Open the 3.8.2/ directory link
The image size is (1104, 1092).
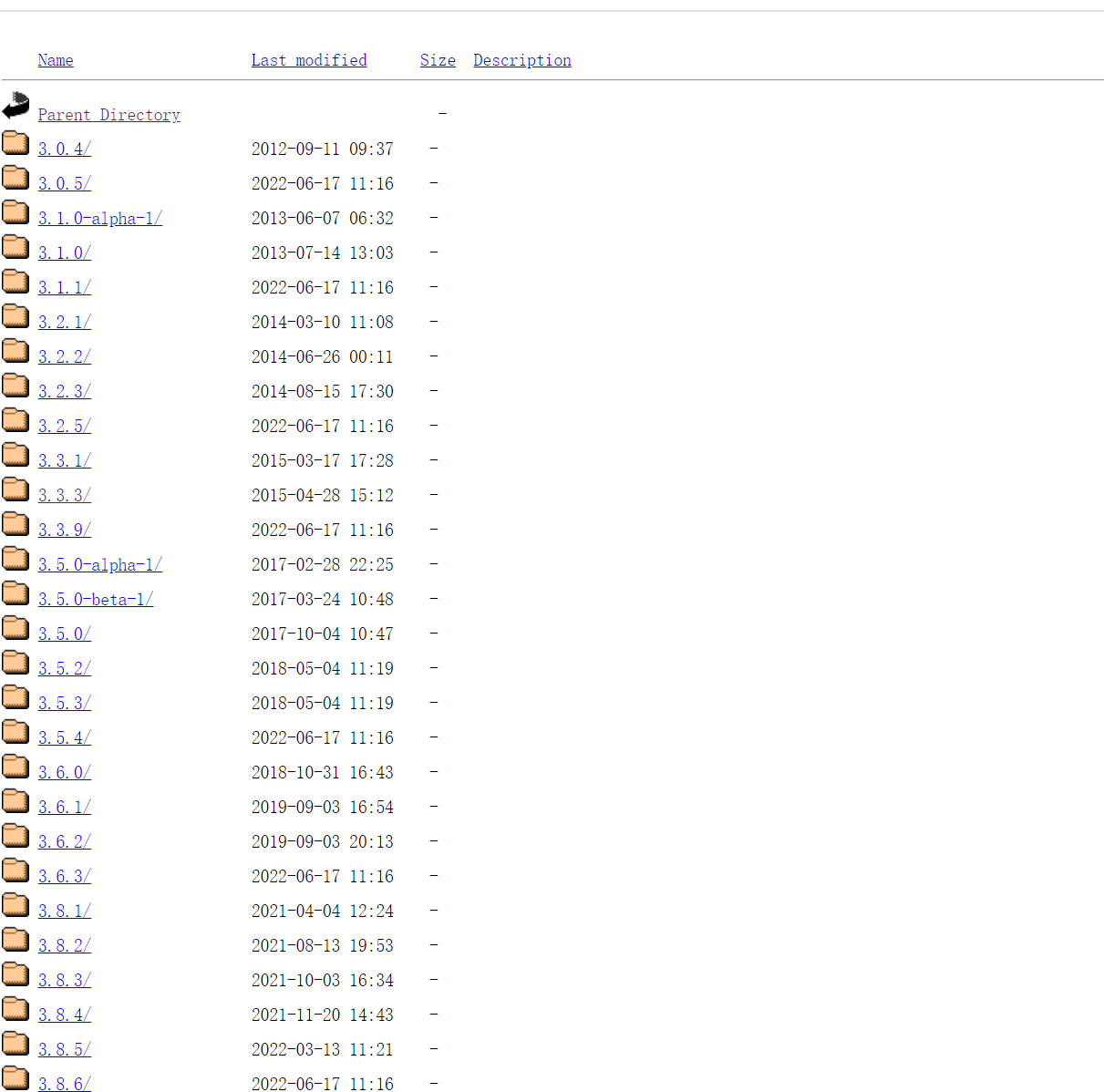point(65,945)
